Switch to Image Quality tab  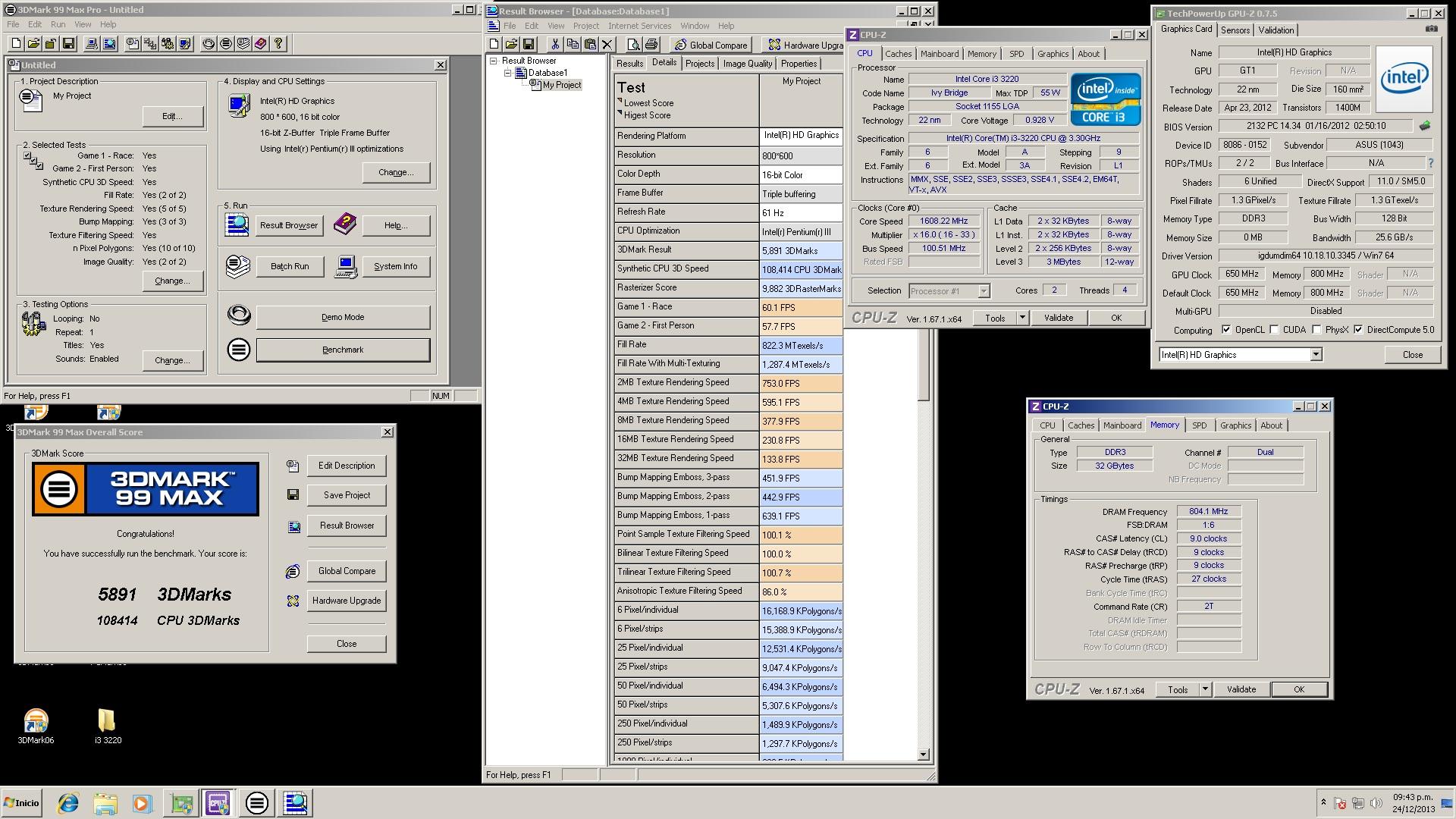(x=747, y=64)
